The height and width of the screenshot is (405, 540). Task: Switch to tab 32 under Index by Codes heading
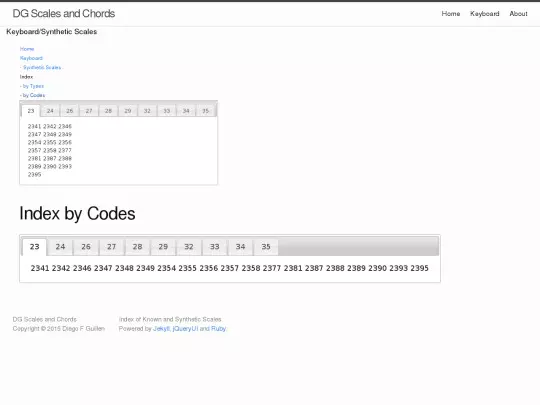click(x=189, y=247)
